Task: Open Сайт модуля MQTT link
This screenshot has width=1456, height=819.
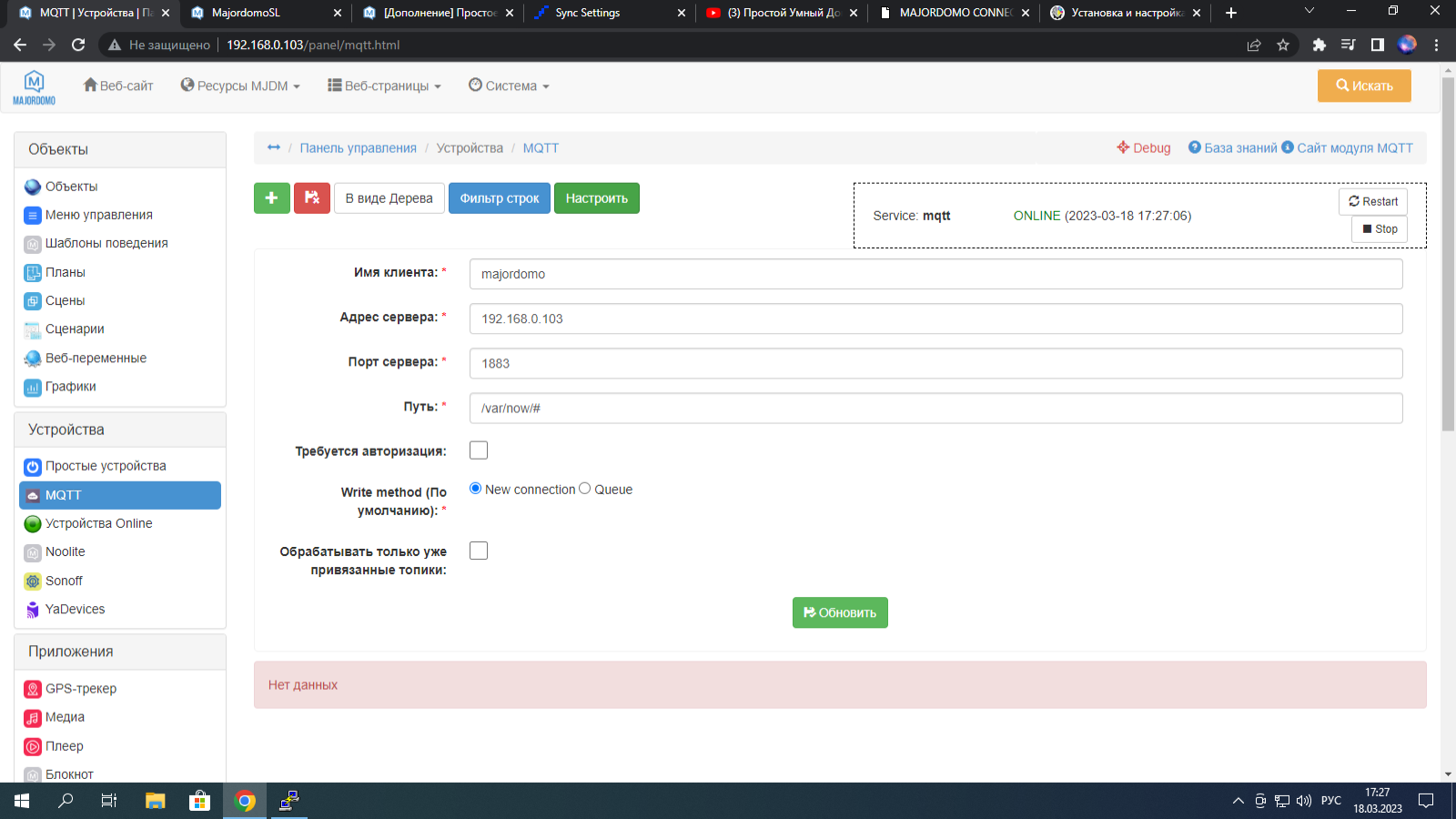Action: click(x=1348, y=147)
